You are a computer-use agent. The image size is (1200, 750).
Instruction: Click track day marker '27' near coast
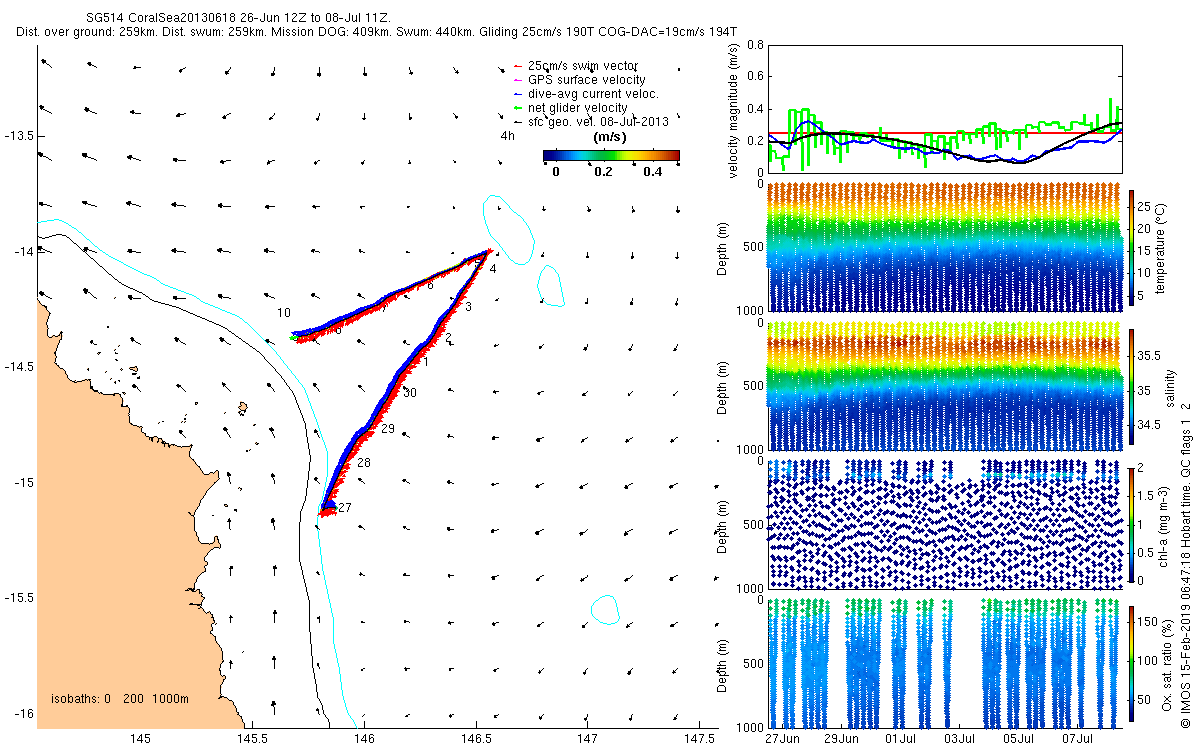pyautogui.click(x=345, y=508)
